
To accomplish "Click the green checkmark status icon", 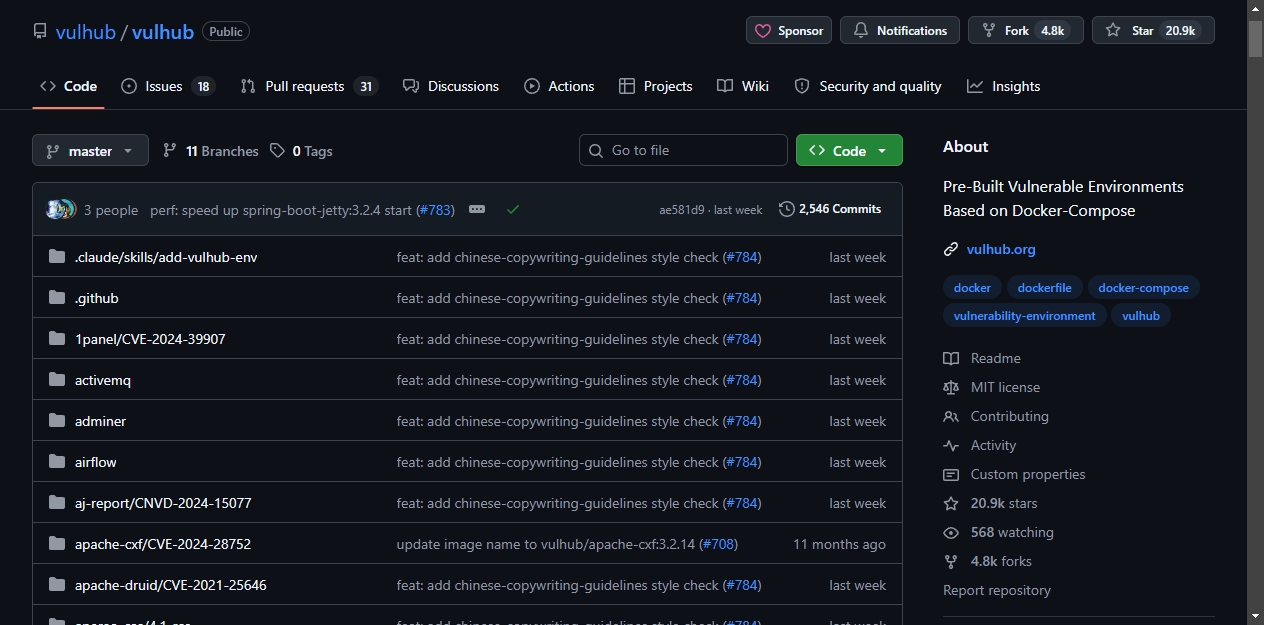I will click(x=513, y=209).
